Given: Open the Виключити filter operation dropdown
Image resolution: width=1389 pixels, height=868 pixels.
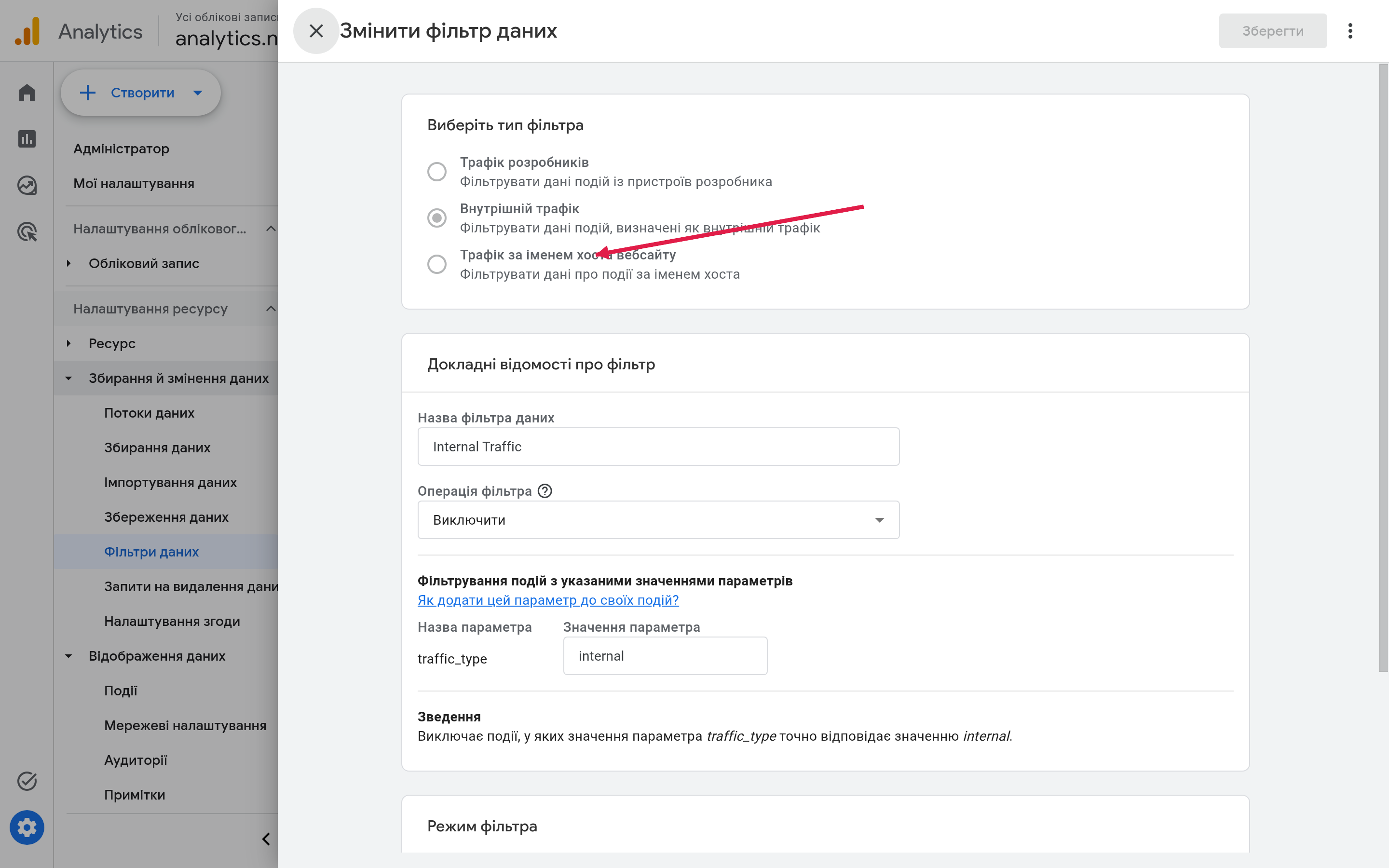Looking at the screenshot, I should 658,519.
